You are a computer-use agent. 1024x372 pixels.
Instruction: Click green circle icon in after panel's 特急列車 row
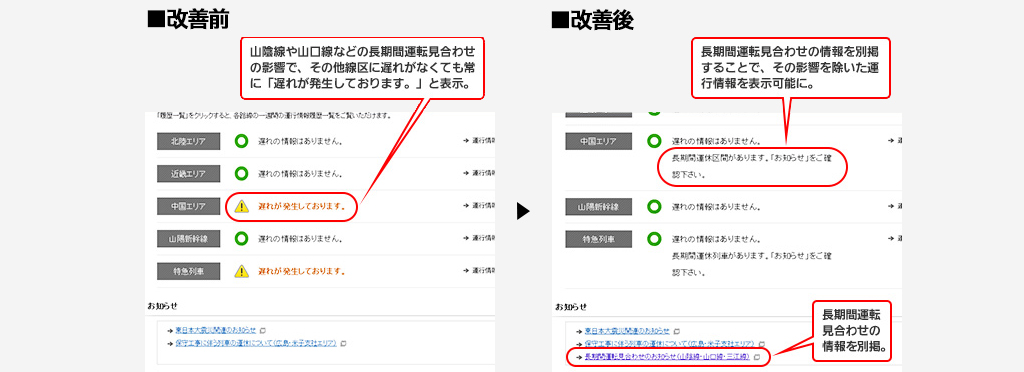(654, 239)
